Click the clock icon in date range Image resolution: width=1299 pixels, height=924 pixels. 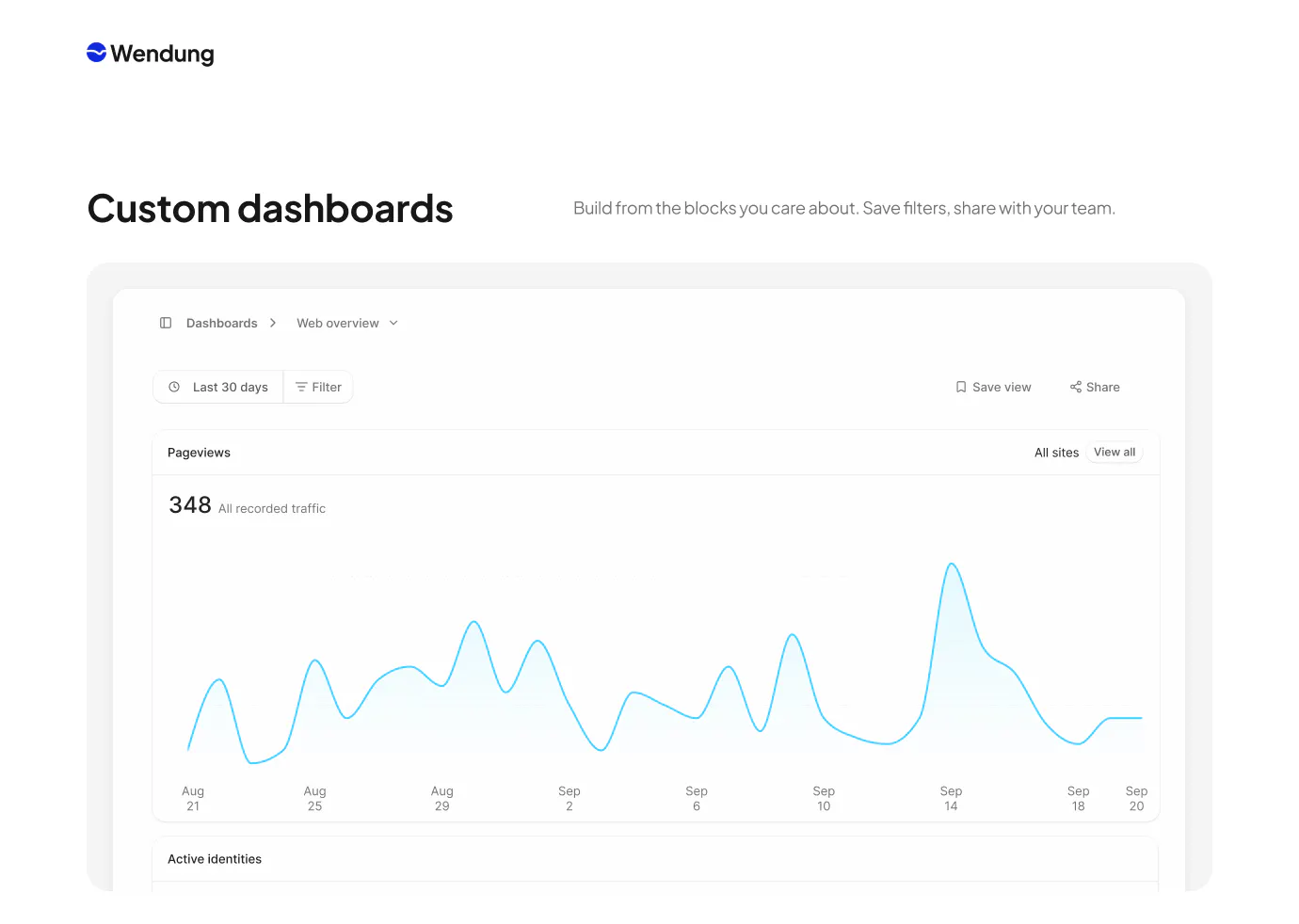(x=174, y=387)
